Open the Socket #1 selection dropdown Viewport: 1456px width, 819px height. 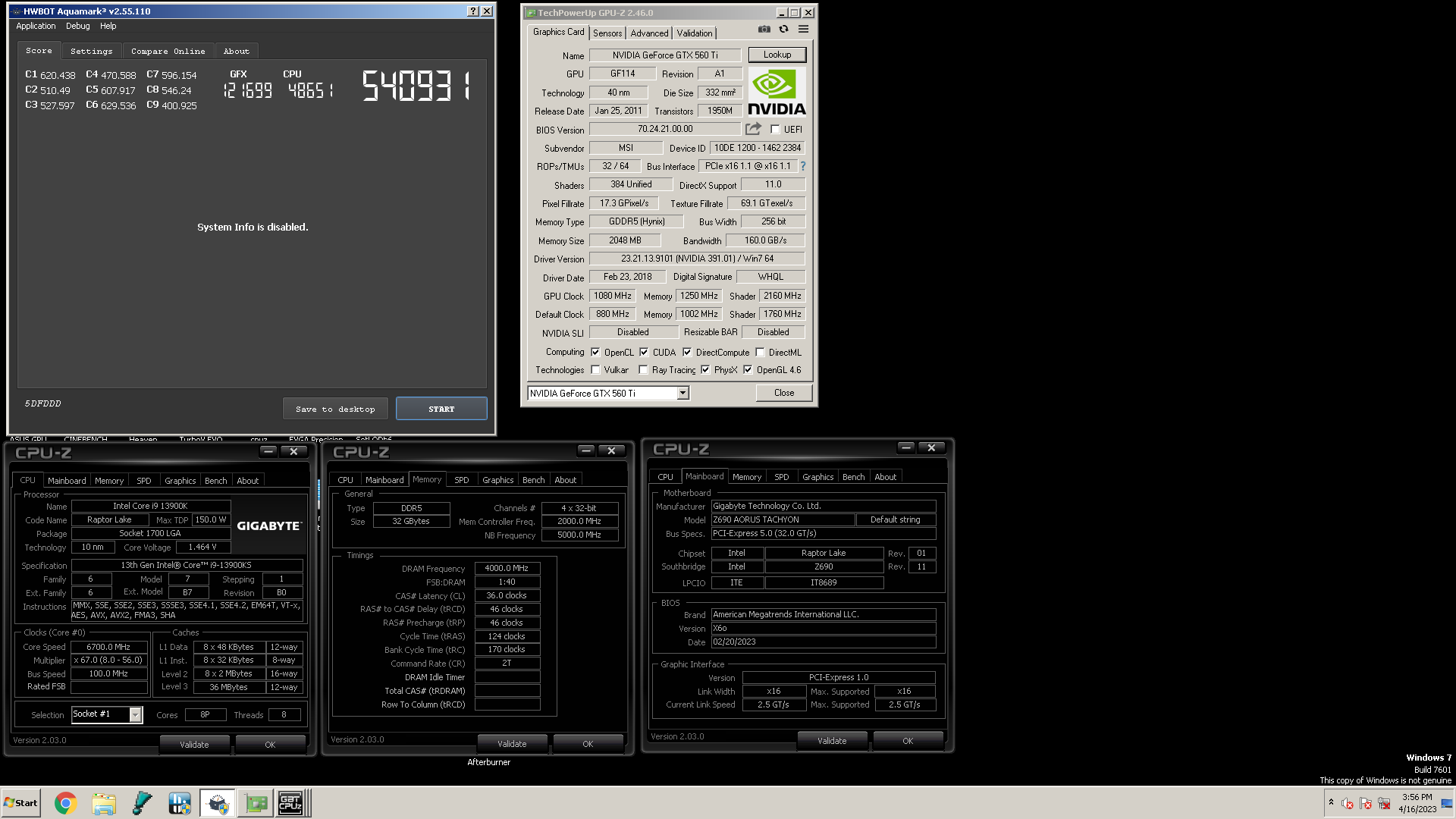pyautogui.click(x=135, y=714)
